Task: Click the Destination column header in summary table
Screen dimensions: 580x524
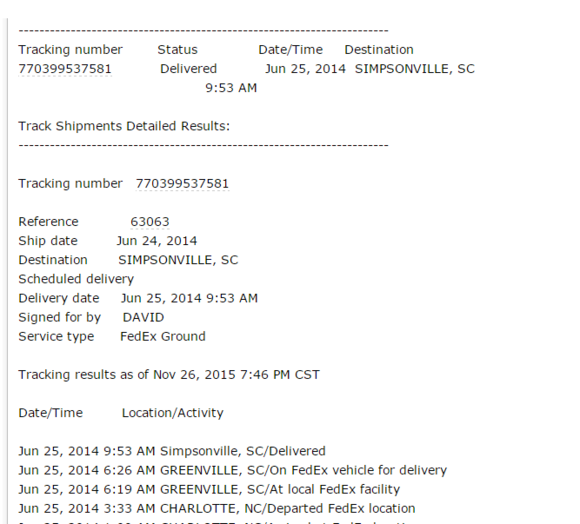Action: (x=379, y=50)
